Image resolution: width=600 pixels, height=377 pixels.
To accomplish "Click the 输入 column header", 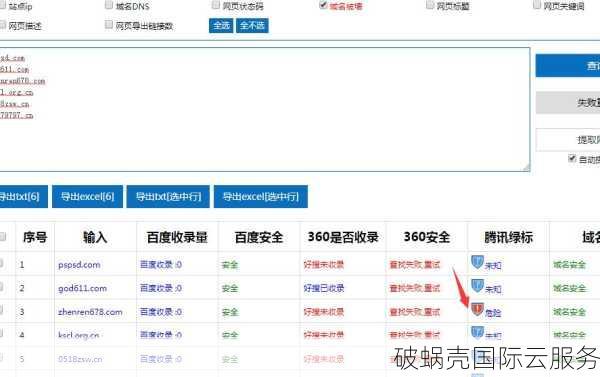I will coord(95,237).
